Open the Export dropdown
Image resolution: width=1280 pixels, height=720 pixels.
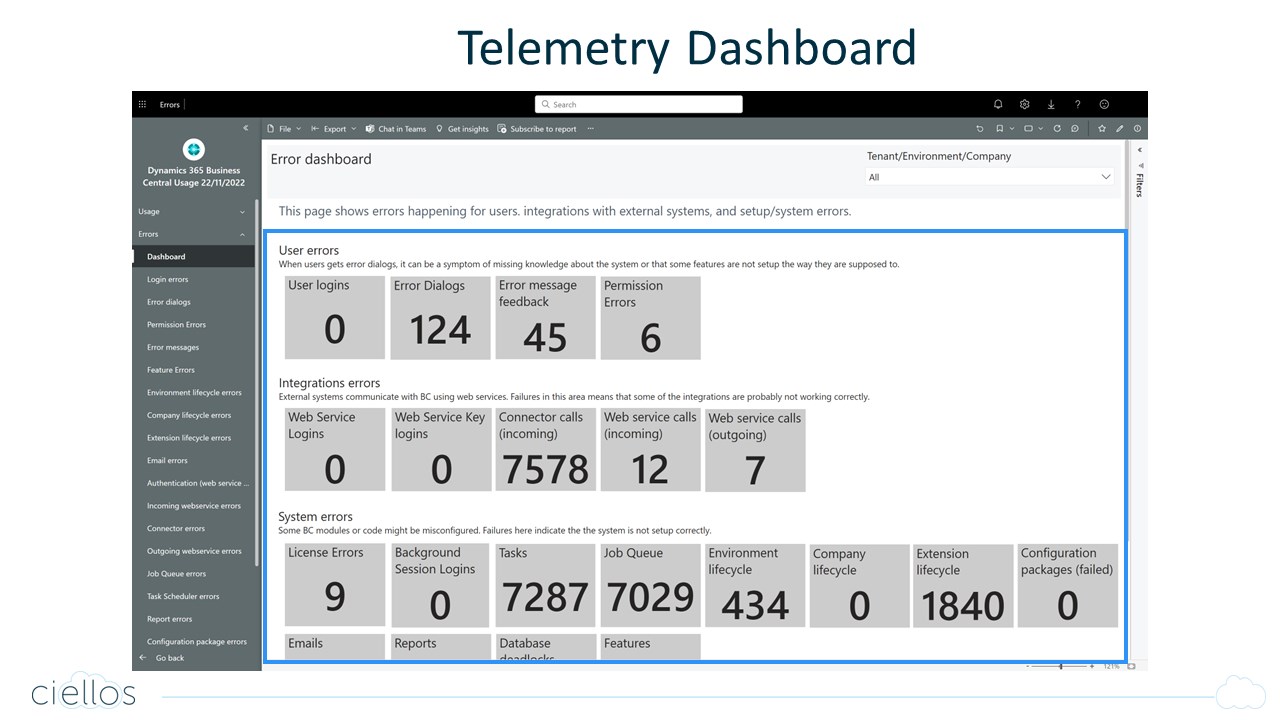(334, 129)
